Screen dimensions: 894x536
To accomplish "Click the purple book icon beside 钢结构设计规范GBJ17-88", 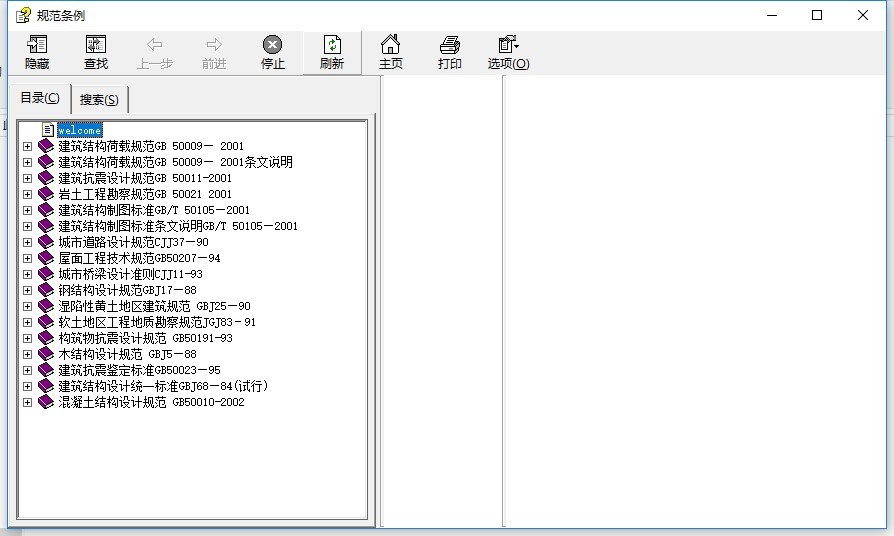I will [46, 290].
